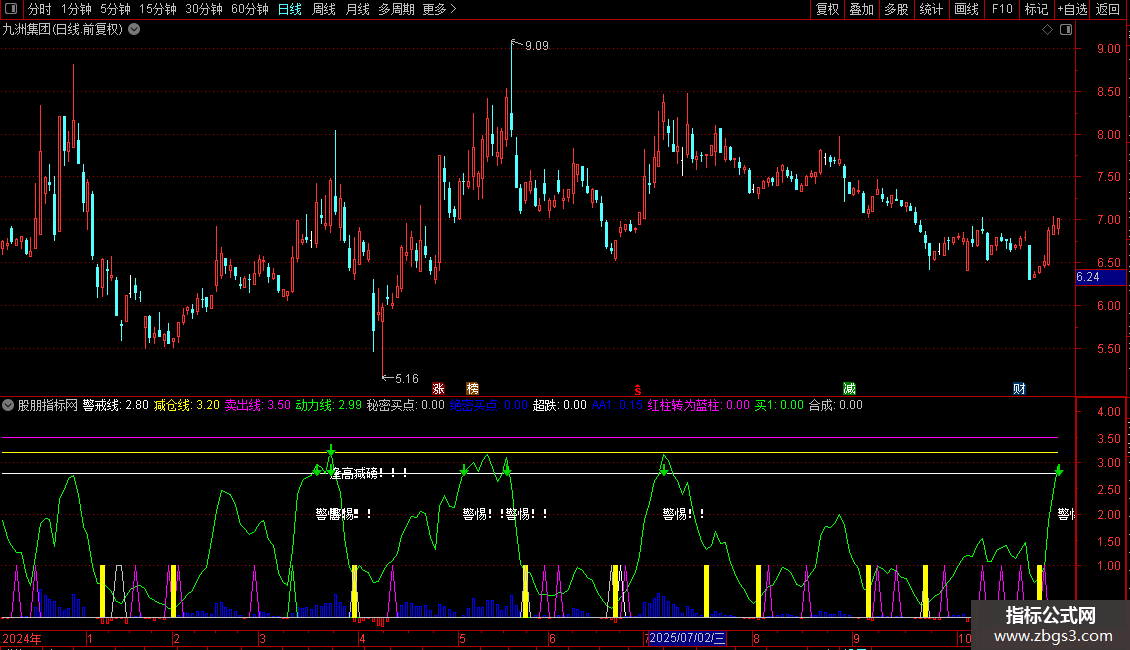The height and width of the screenshot is (650, 1130).
Task: Click the diamond icon at chart top-right
Action: (1047, 30)
